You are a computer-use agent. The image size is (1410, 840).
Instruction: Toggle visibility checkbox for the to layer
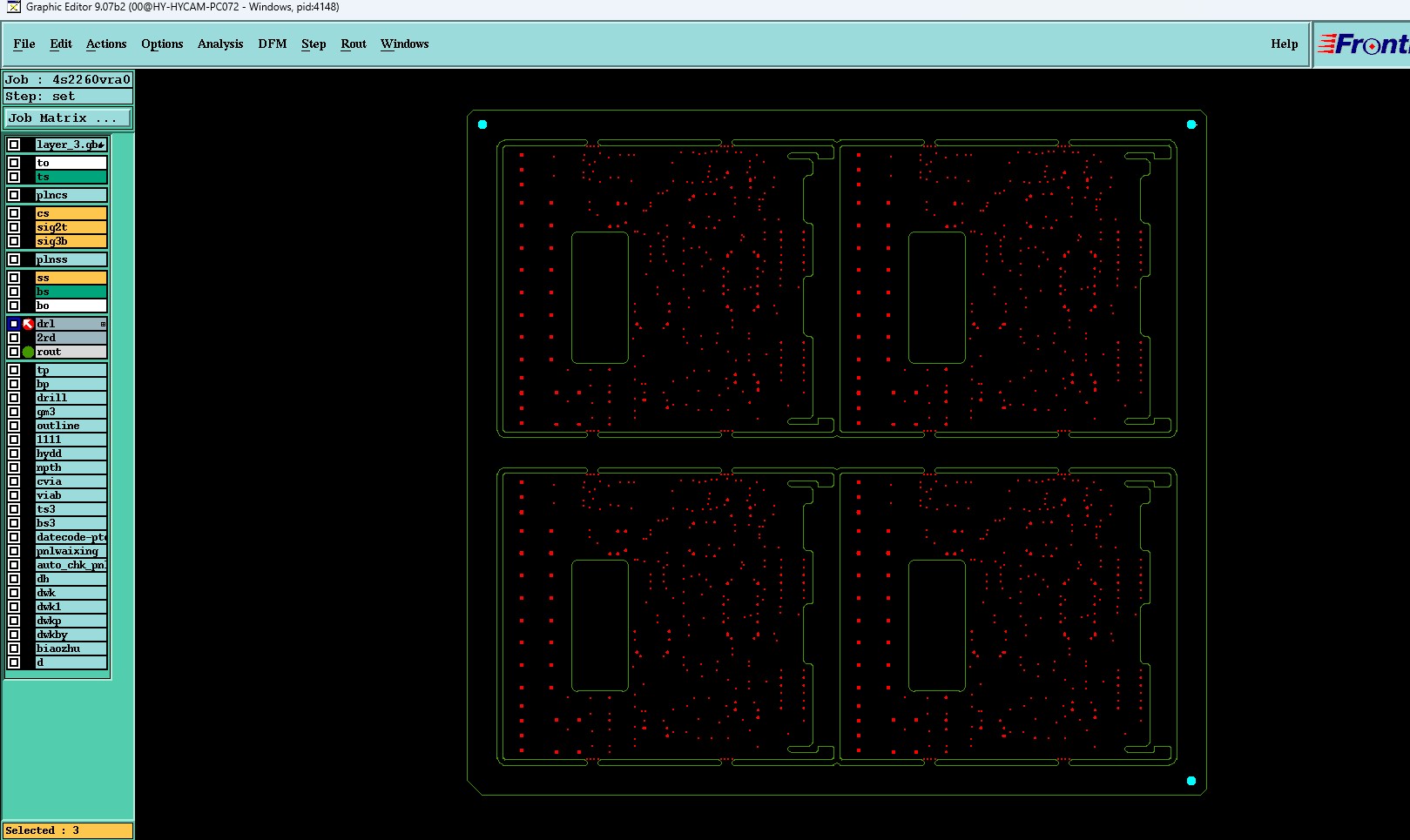(14, 163)
